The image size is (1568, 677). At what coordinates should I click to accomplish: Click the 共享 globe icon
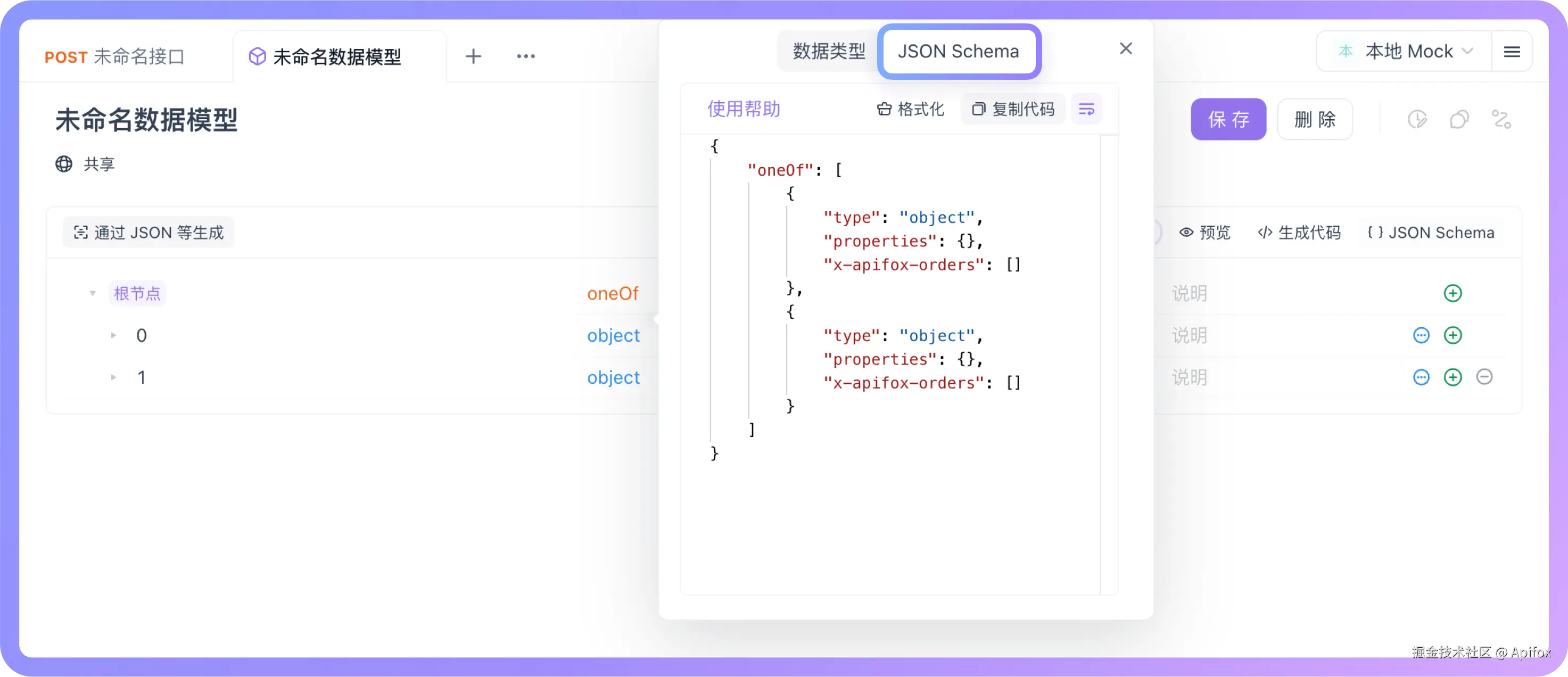coord(63,164)
